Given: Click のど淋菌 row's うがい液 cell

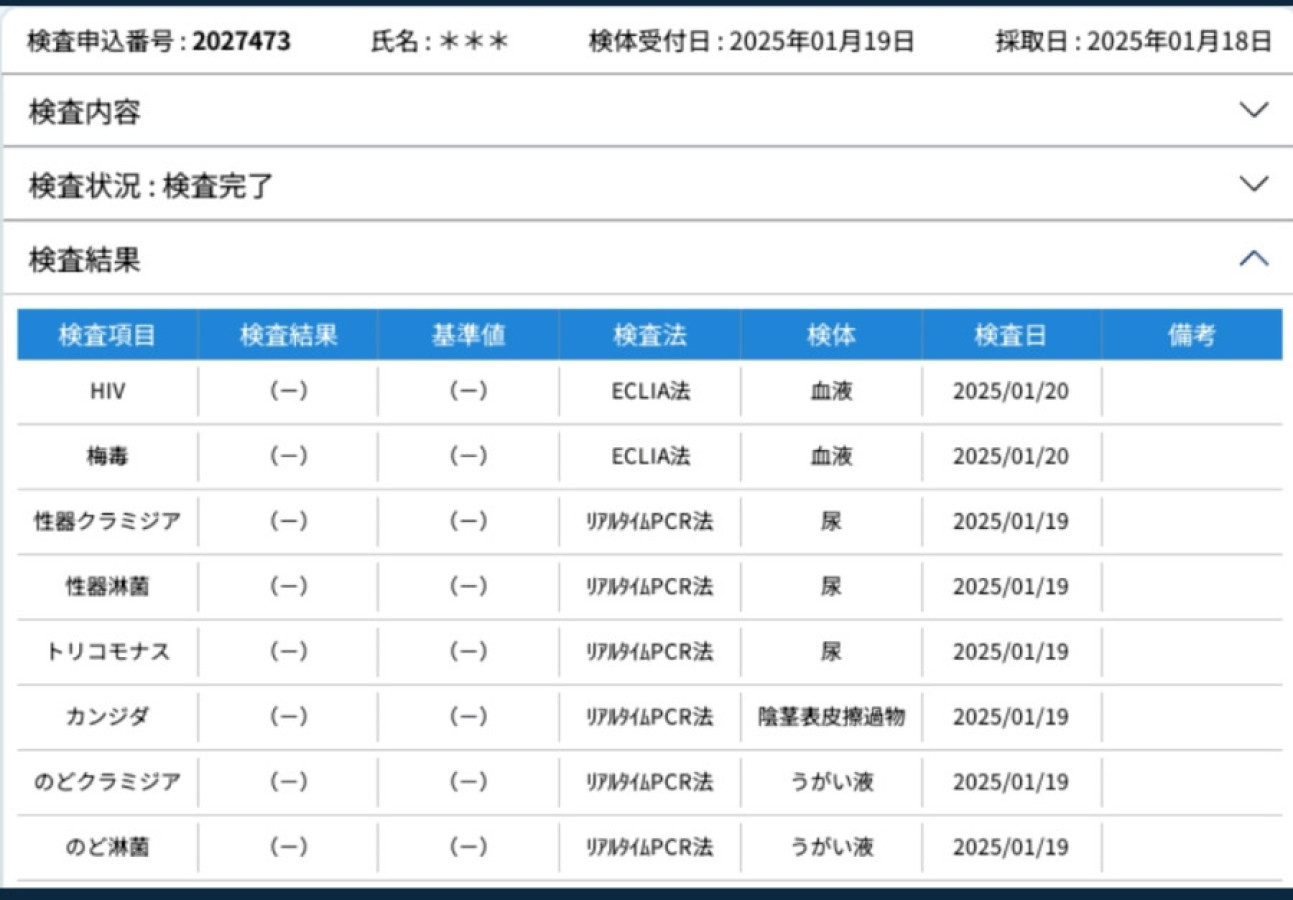Looking at the screenshot, I should click(x=831, y=847).
